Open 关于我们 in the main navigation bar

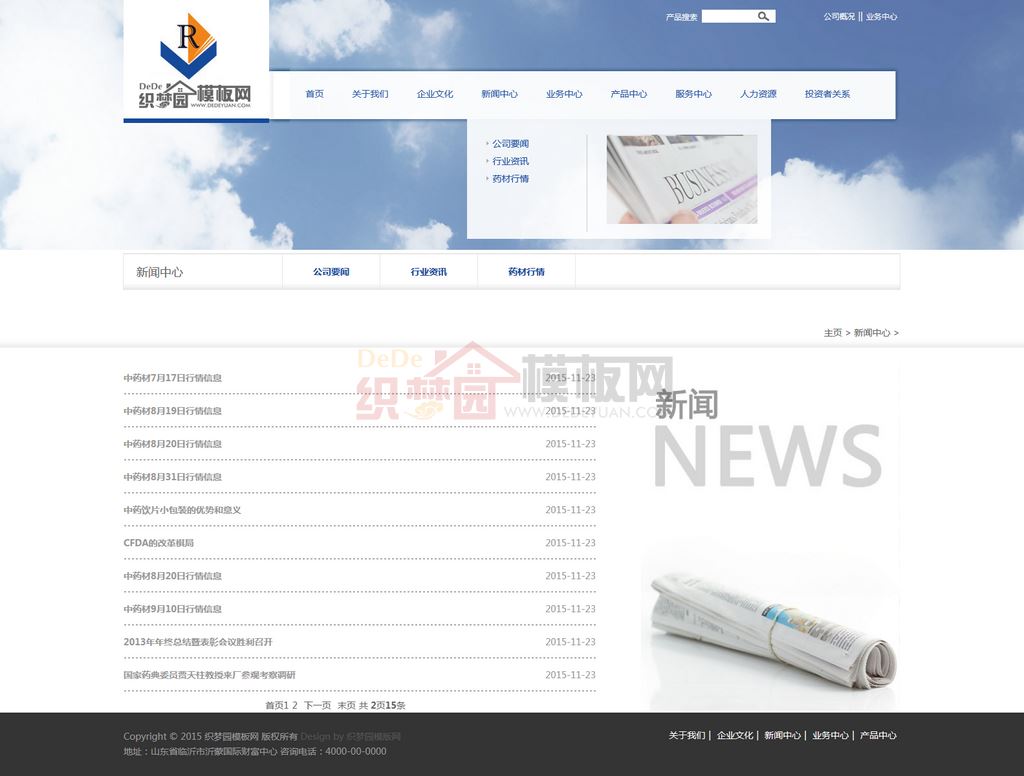(x=370, y=94)
